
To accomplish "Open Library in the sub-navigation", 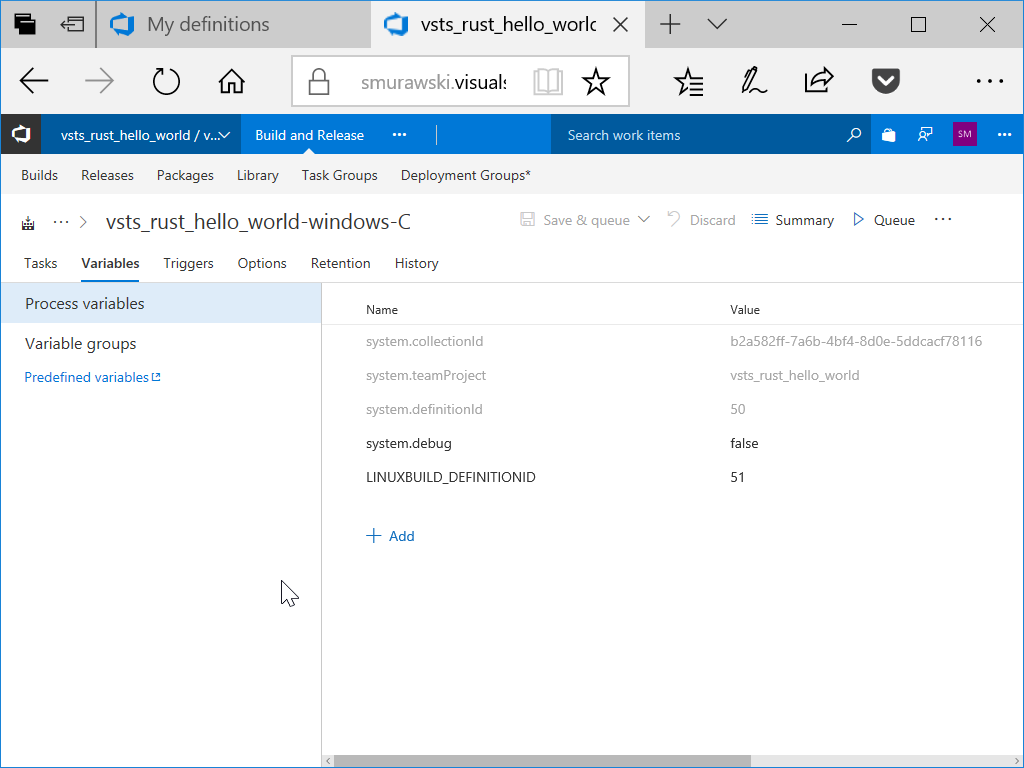I will click(x=257, y=175).
